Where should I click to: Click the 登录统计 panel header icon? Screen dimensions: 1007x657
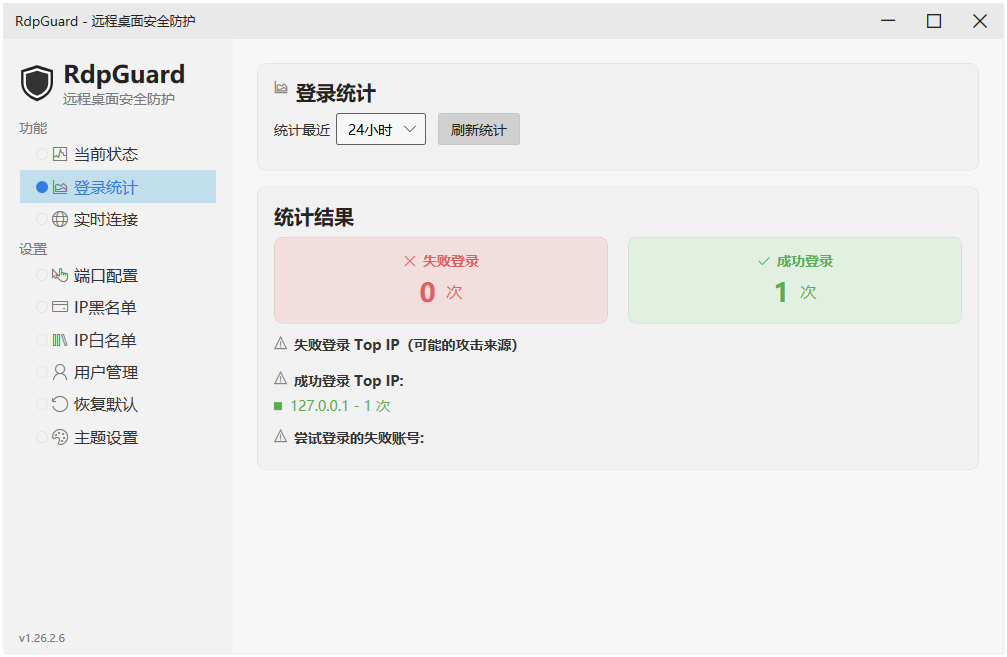pyautogui.click(x=283, y=87)
